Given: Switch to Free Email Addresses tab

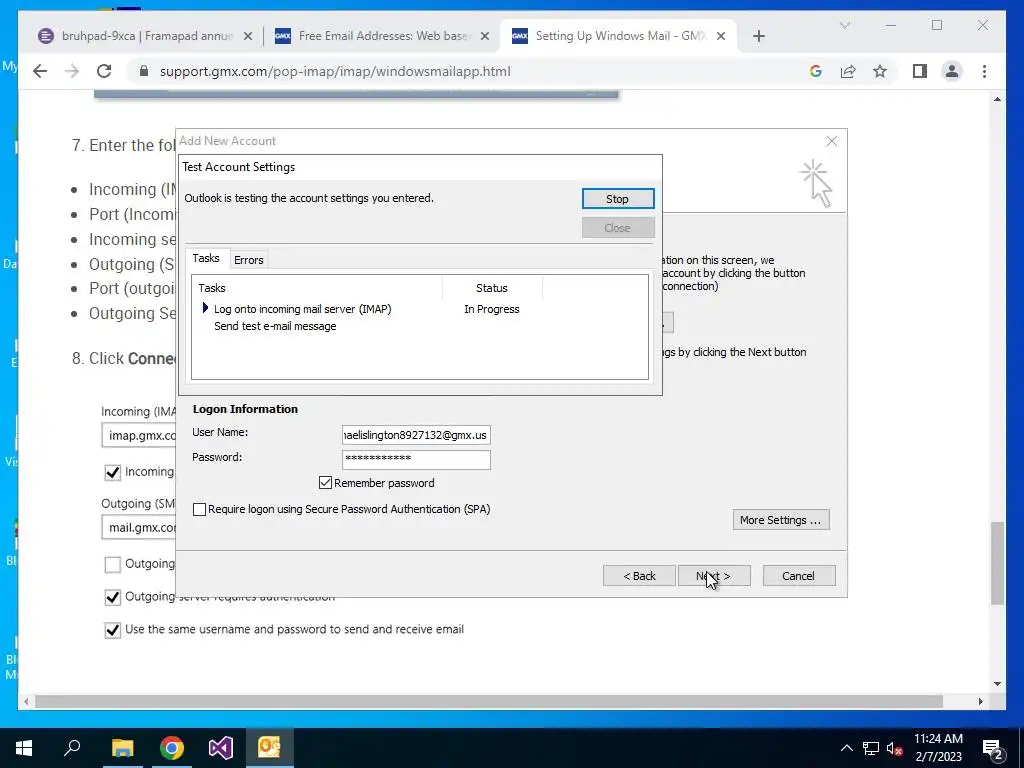Looking at the screenshot, I should click(382, 36).
